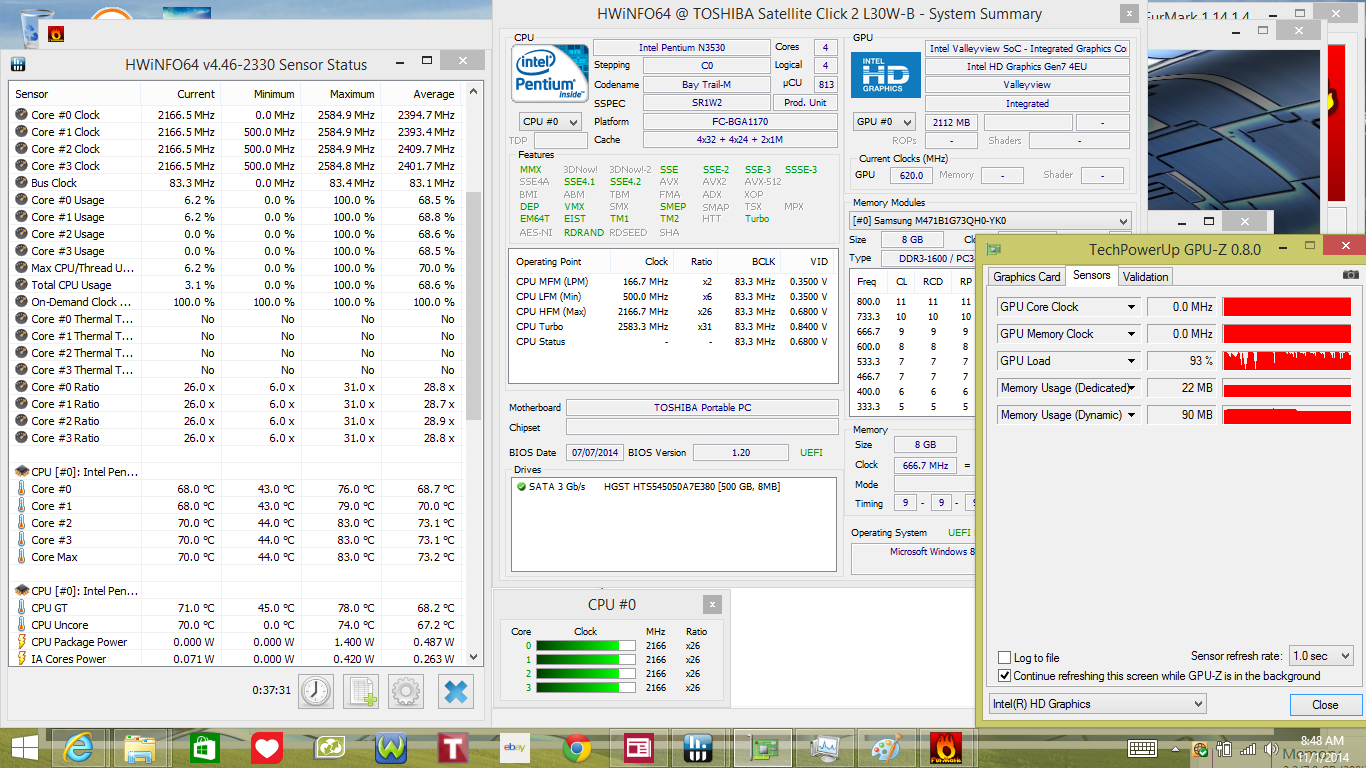The image size is (1366, 768).
Task: Open the CPU #0 selector dropdown
Action: coord(550,122)
